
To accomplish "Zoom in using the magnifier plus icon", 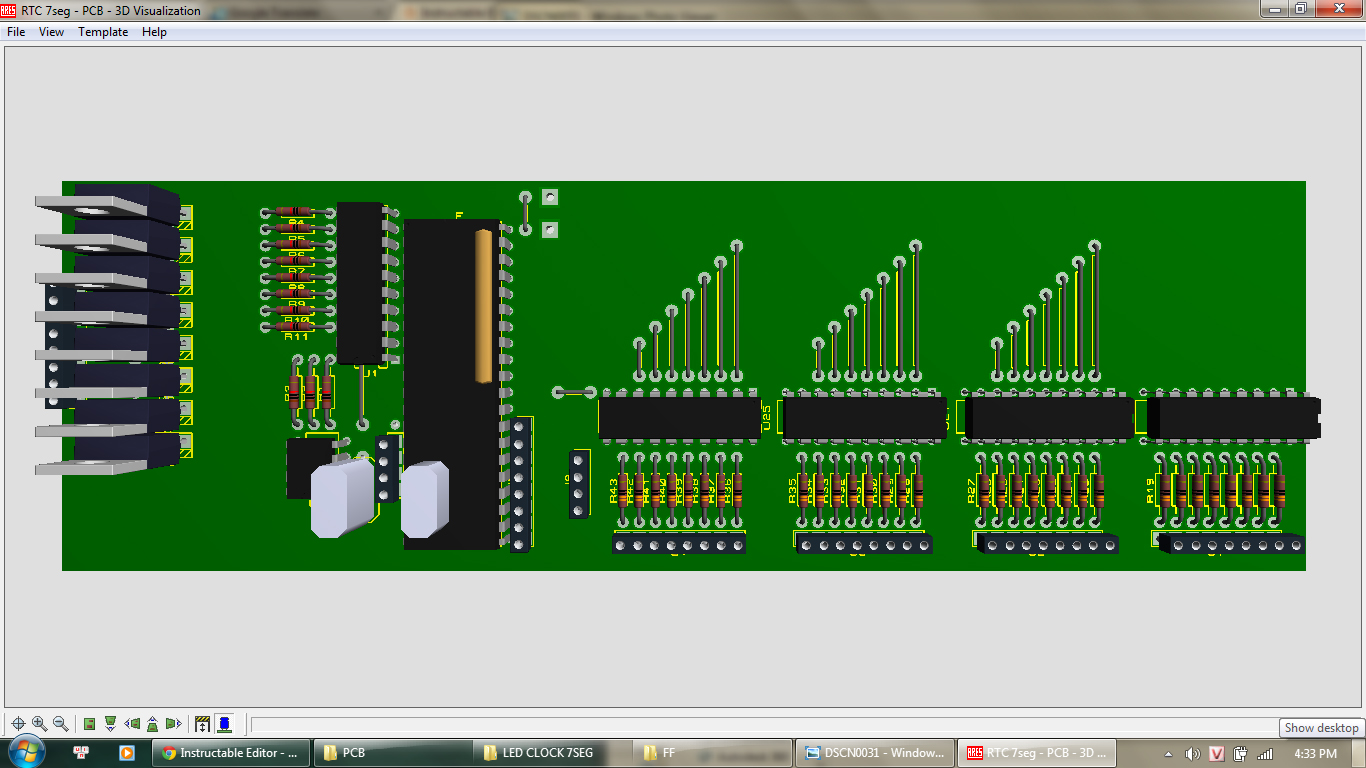I will [40, 723].
